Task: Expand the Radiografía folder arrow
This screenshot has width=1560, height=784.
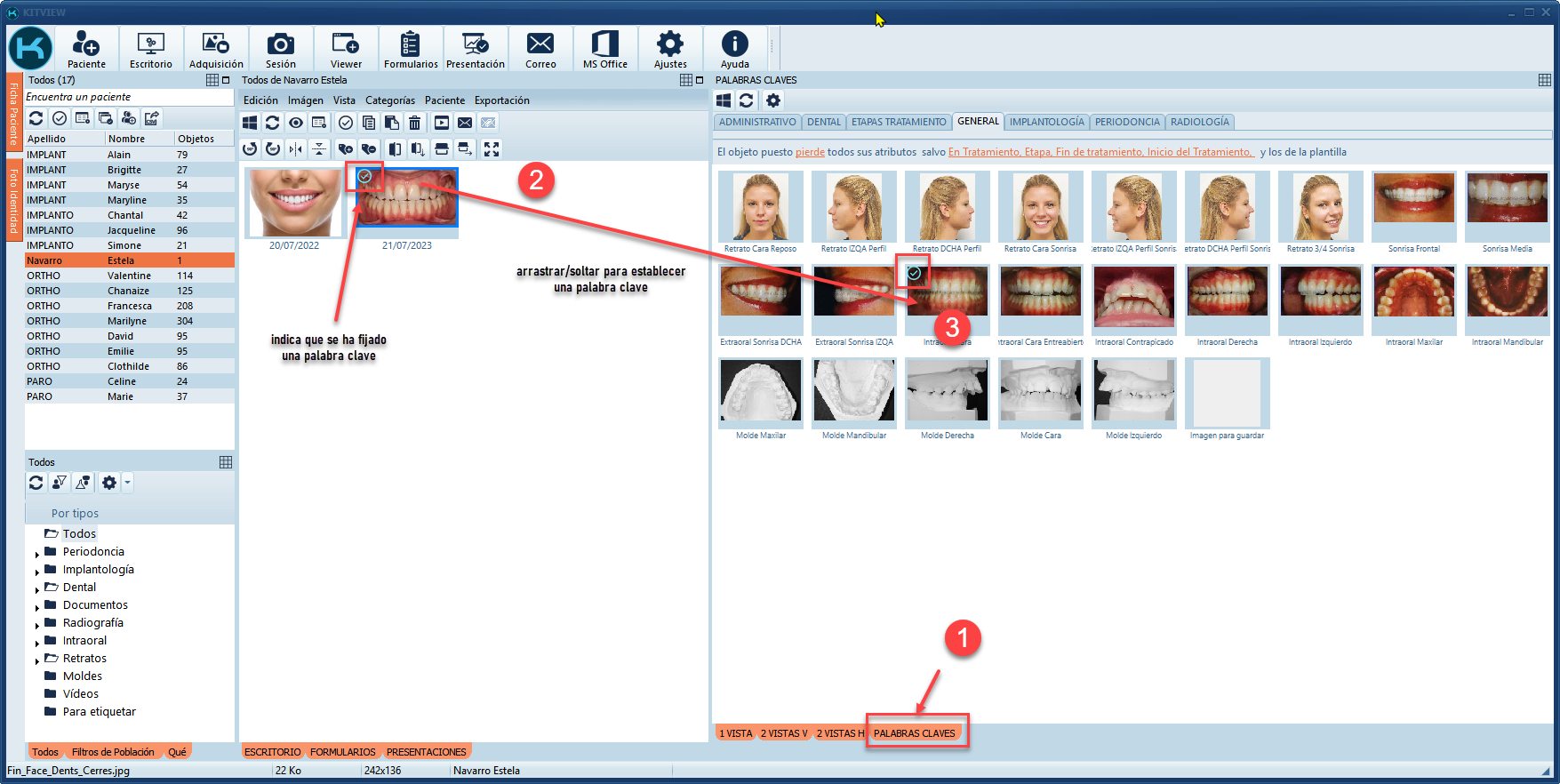Action: pyautogui.click(x=37, y=624)
